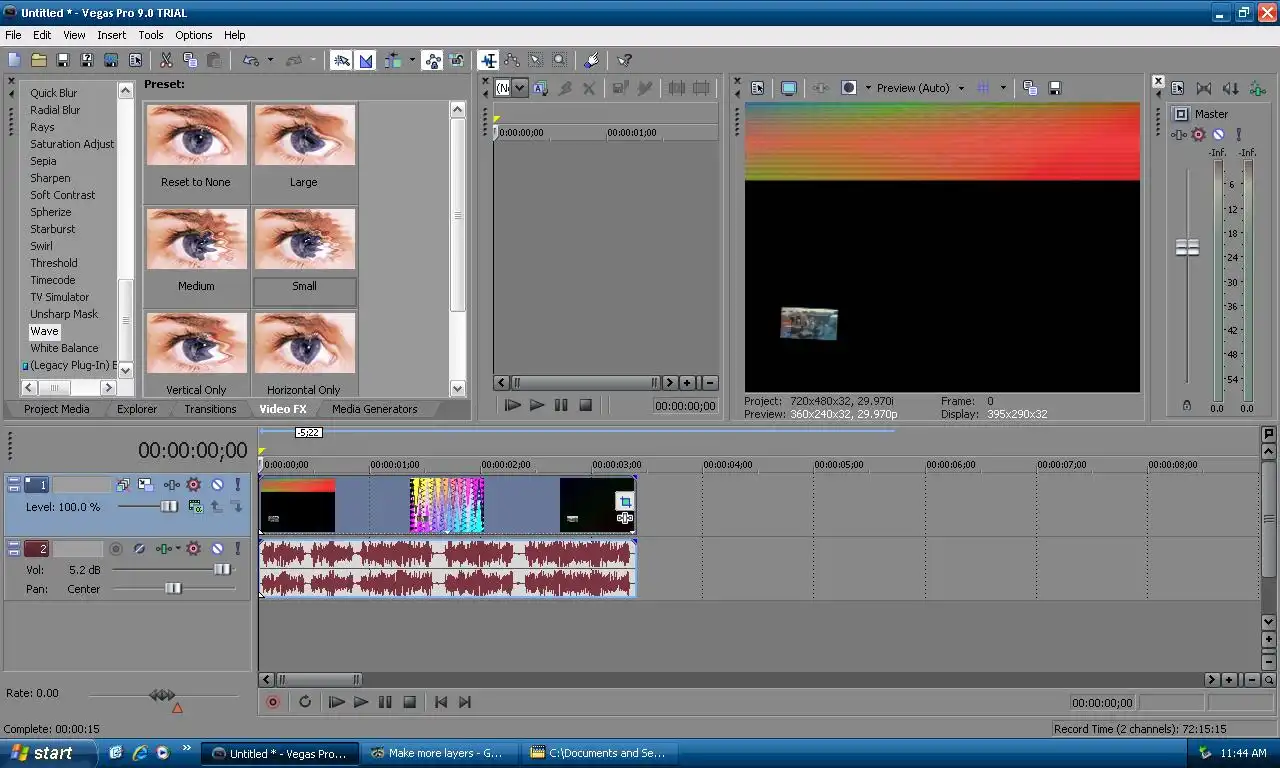Open the auto ripple dropdown arrow
Viewport: 1280px width, 768px height.
click(412, 61)
